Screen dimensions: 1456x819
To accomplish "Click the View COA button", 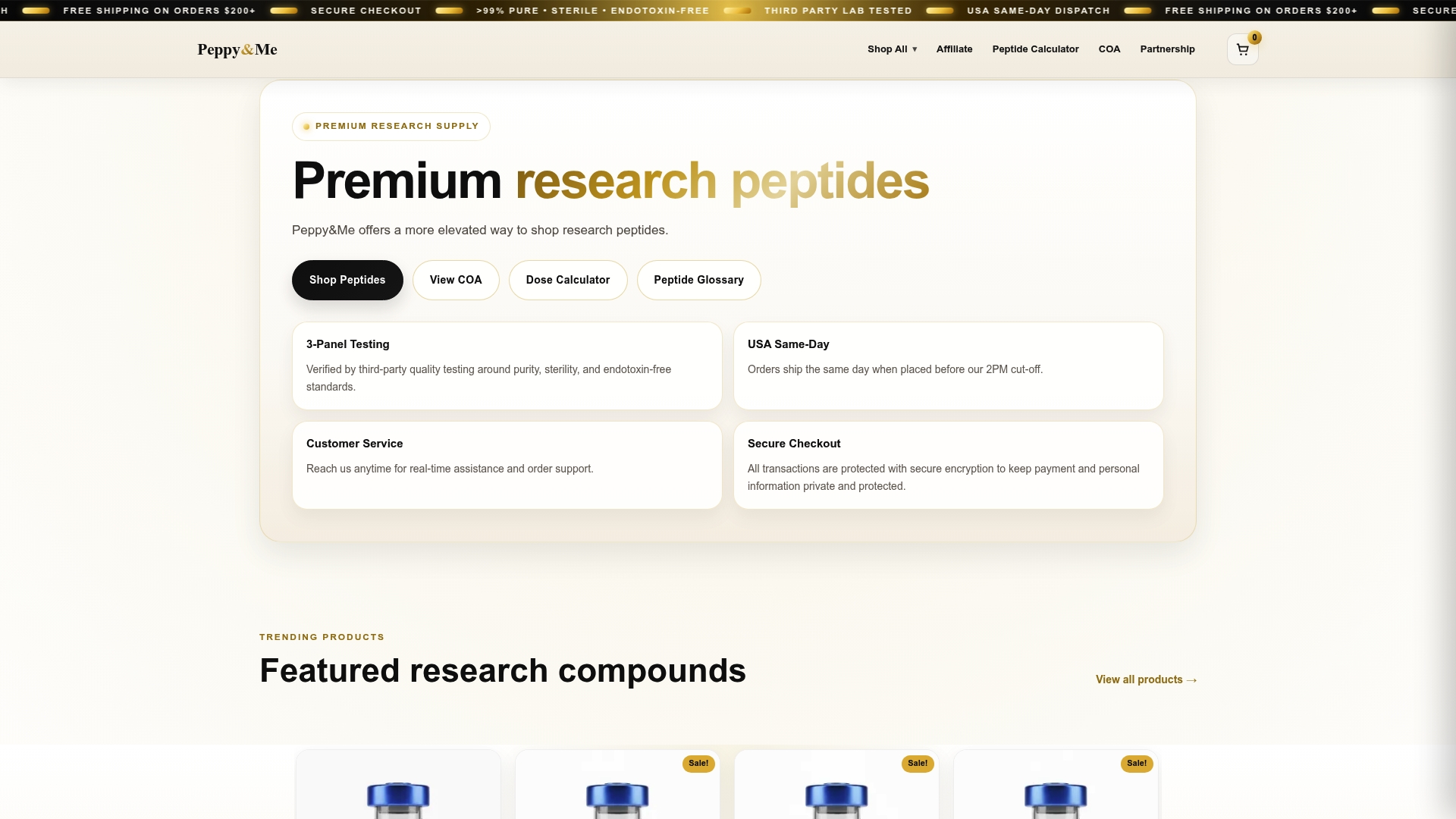I will [x=456, y=280].
